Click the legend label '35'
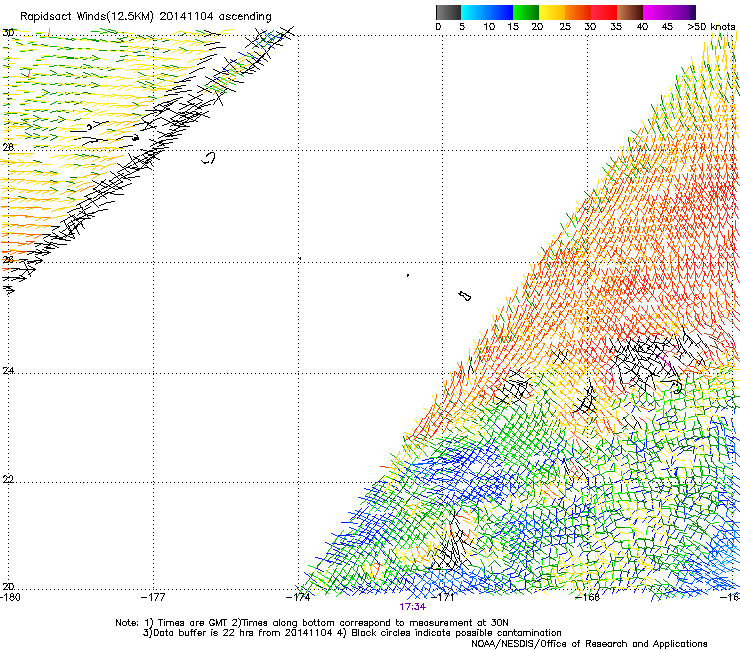740x650 pixels. [x=616, y=27]
